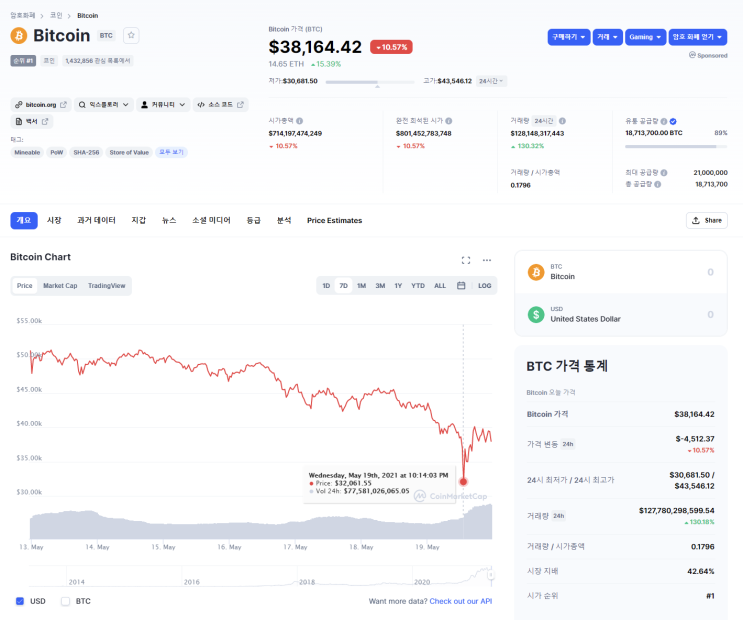This screenshot has height=620, width=743.
Task: Click the SHA-256 tag
Action: tap(86, 152)
